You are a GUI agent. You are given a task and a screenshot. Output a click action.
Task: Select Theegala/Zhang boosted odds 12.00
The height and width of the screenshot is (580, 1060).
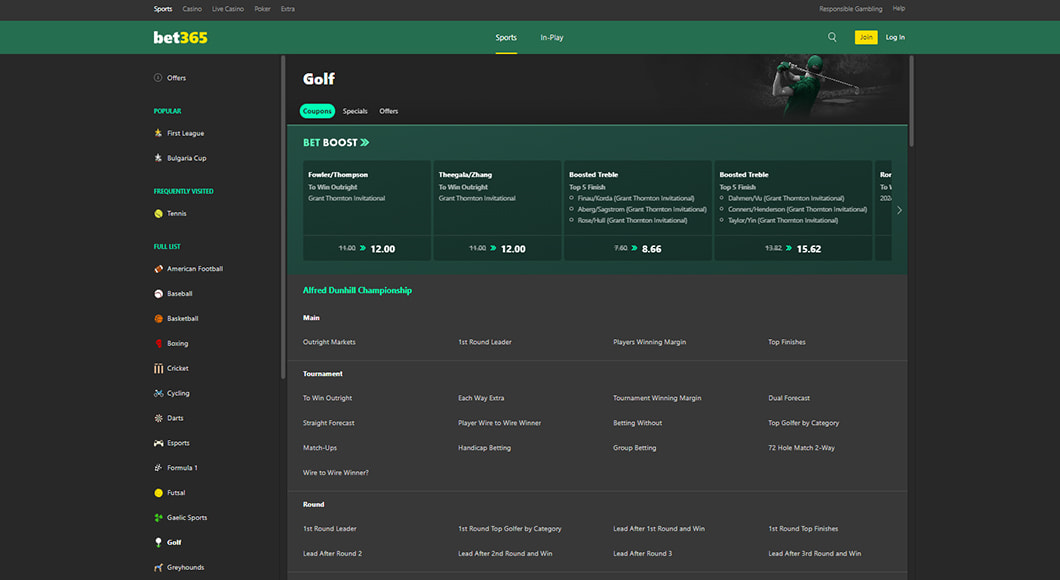coord(498,249)
